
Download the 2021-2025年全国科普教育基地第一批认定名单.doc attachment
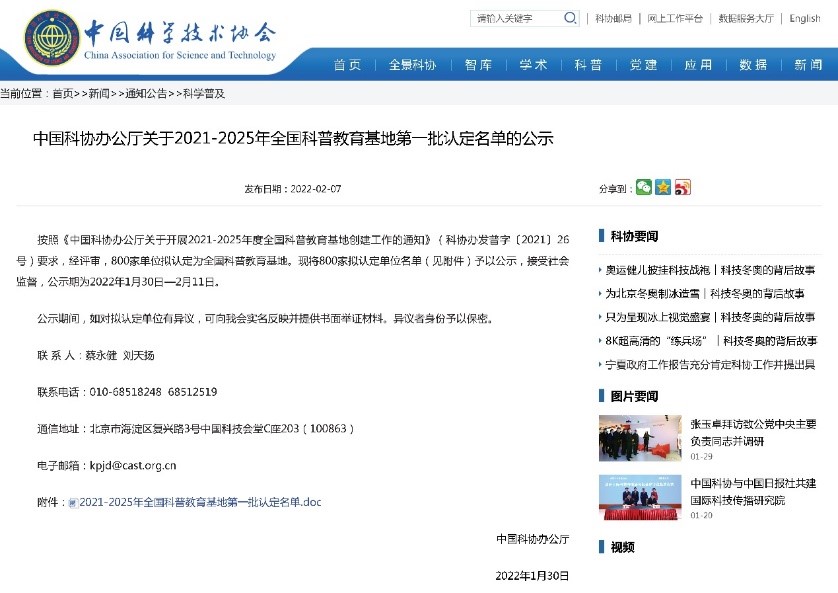click(200, 502)
